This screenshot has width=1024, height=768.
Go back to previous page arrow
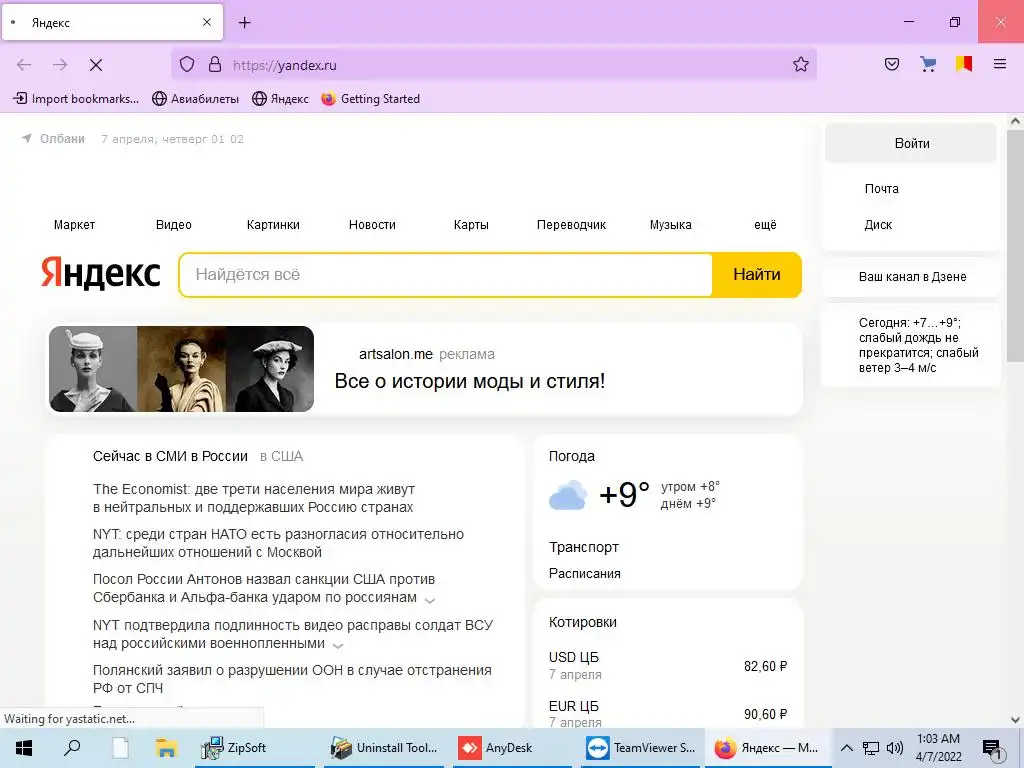[x=24, y=65]
